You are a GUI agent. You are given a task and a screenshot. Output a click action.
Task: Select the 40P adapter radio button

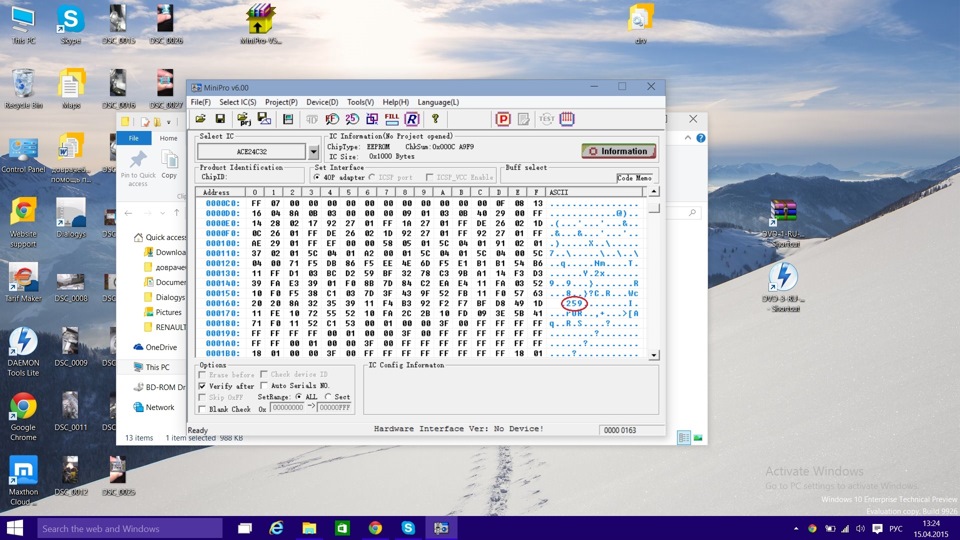click(317, 177)
